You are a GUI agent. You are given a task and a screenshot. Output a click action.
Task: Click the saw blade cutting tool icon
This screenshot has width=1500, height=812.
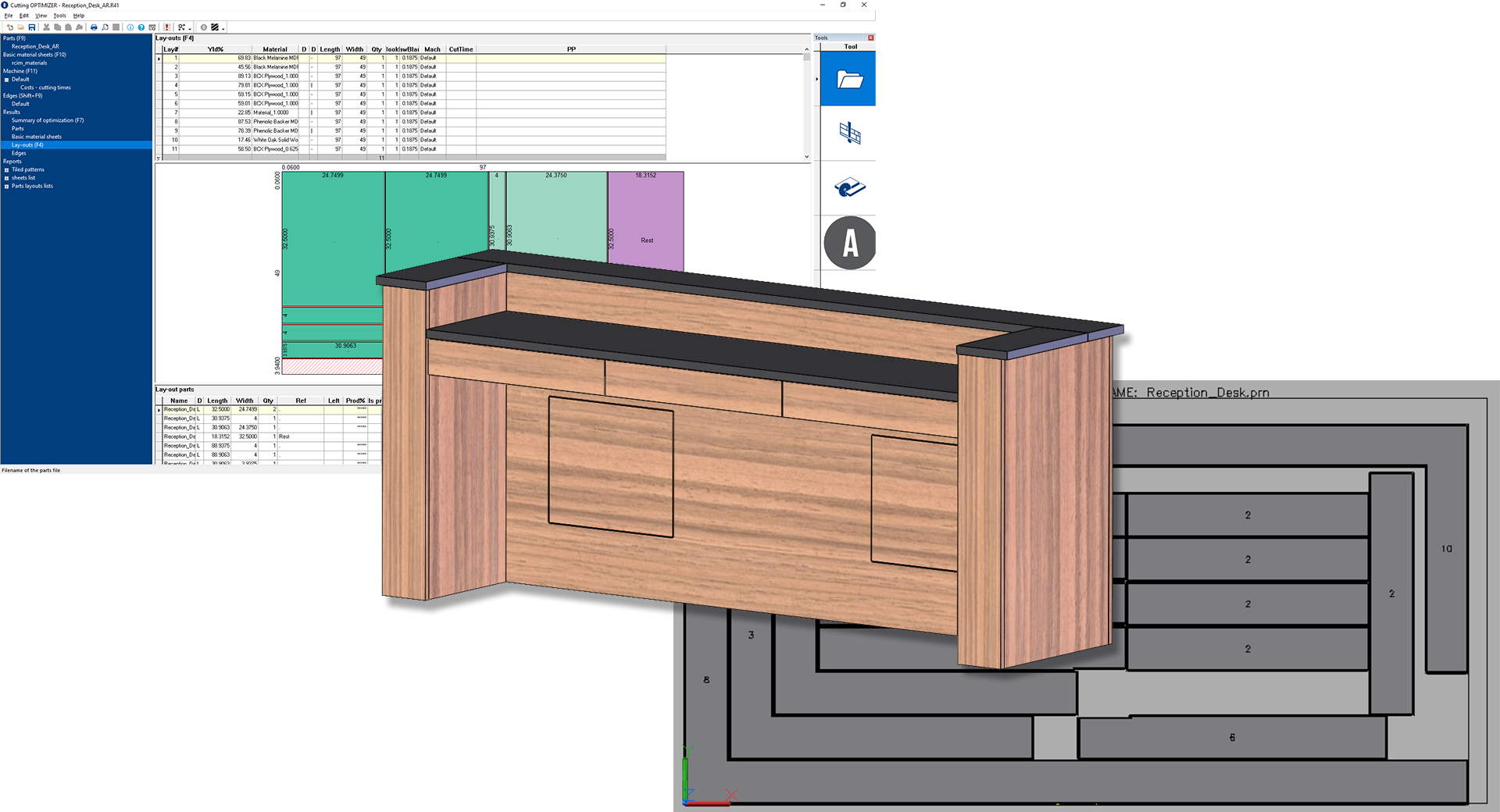point(849,187)
